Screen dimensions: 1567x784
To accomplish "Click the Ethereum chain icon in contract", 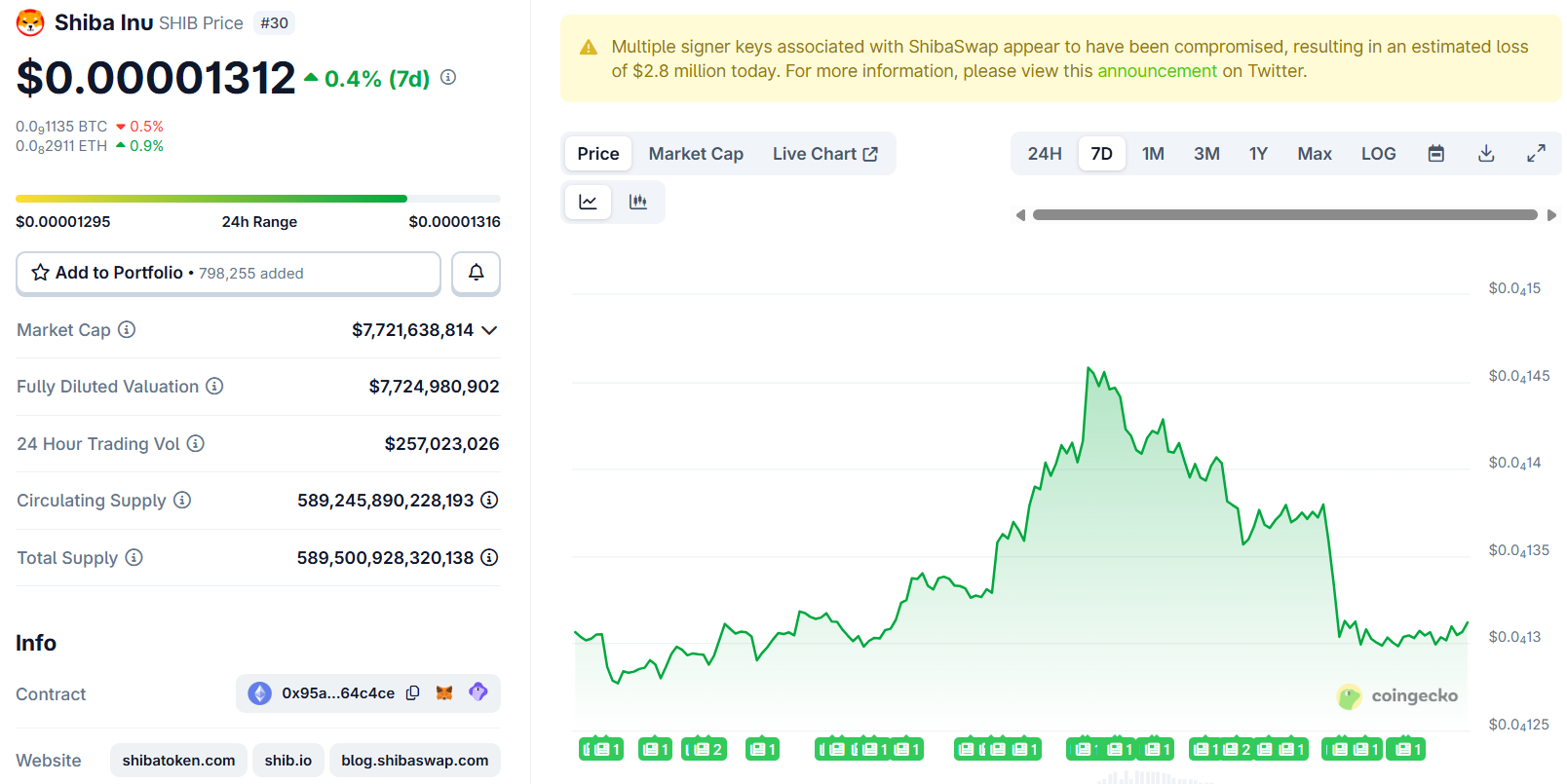I will click(259, 693).
